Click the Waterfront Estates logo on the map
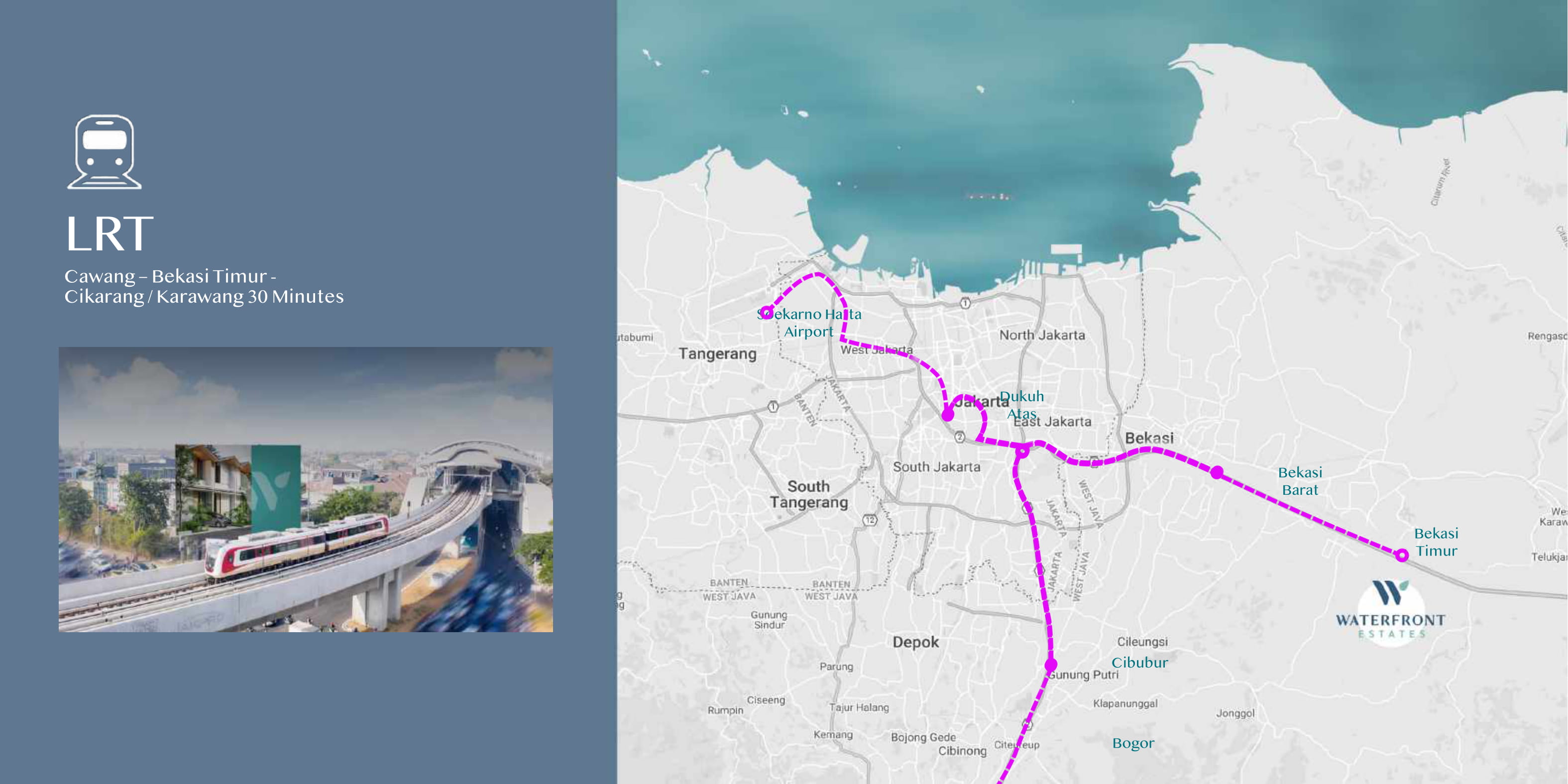The width and height of the screenshot is (1568, 784). [x=1390, y=609]
